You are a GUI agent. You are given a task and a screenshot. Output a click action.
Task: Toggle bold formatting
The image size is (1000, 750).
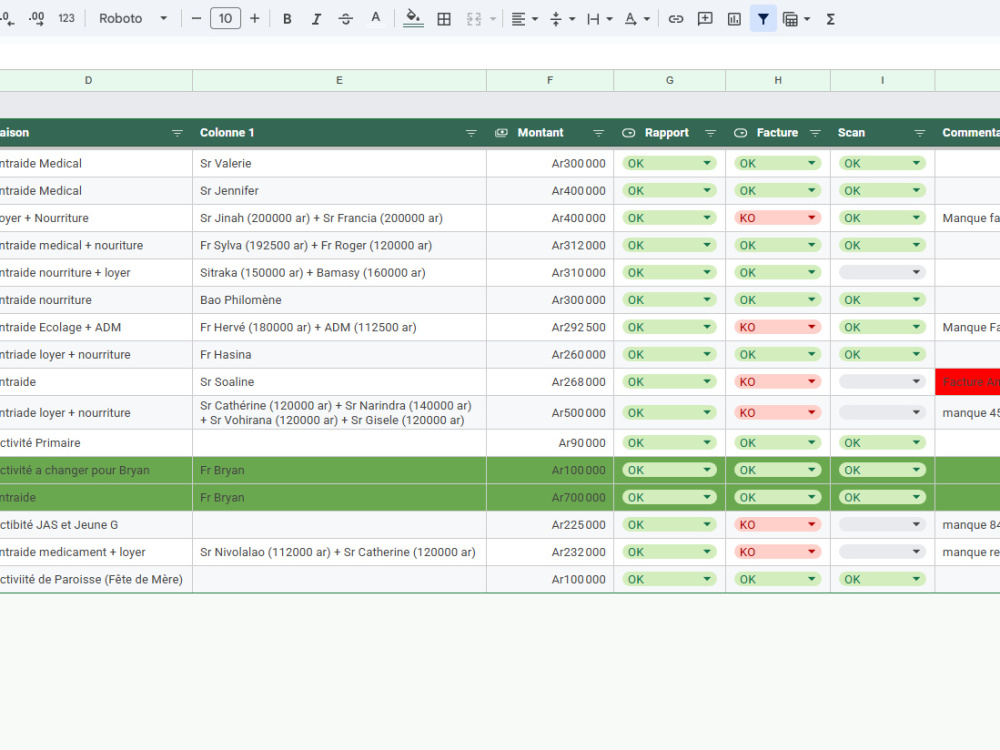[287, 19]
